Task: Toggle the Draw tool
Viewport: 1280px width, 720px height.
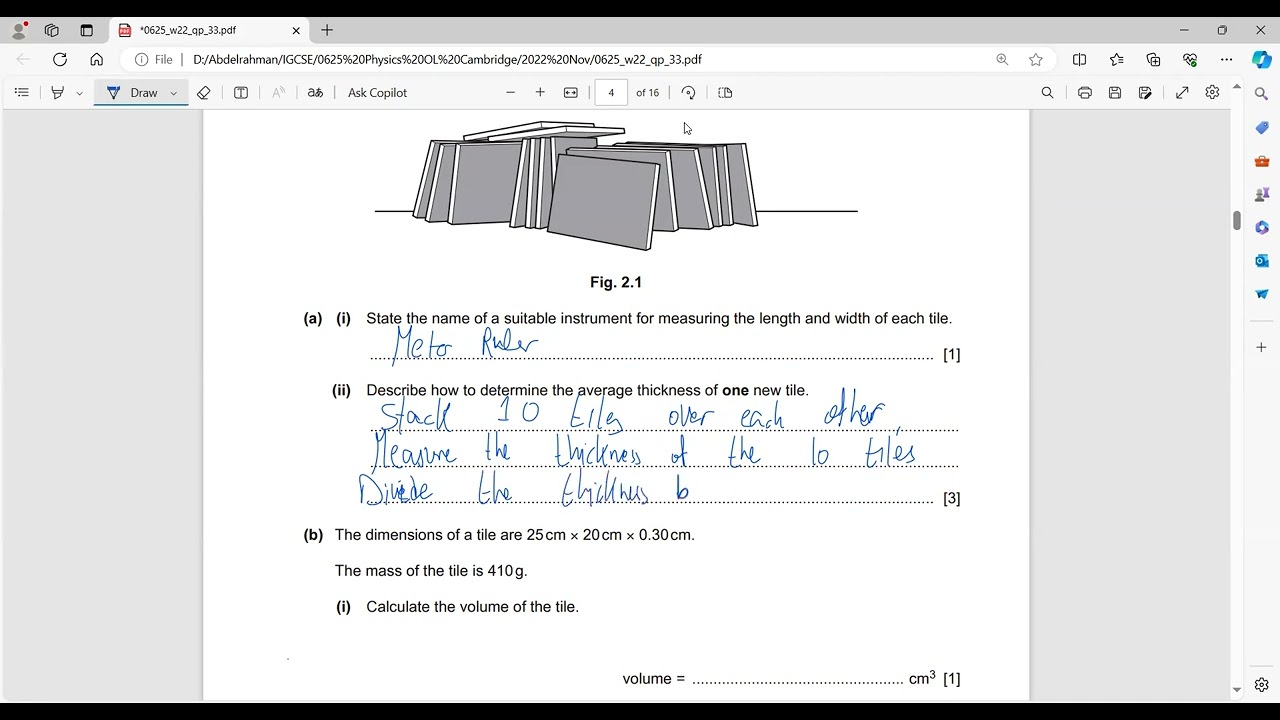Action: [133, 92]
